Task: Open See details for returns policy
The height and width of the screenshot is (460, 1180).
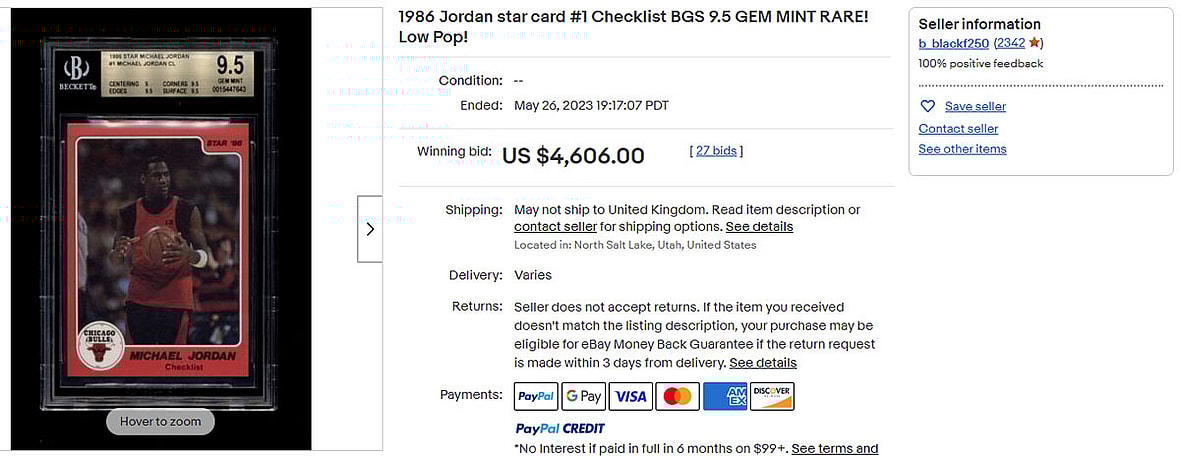Action: tap(763, 362)
